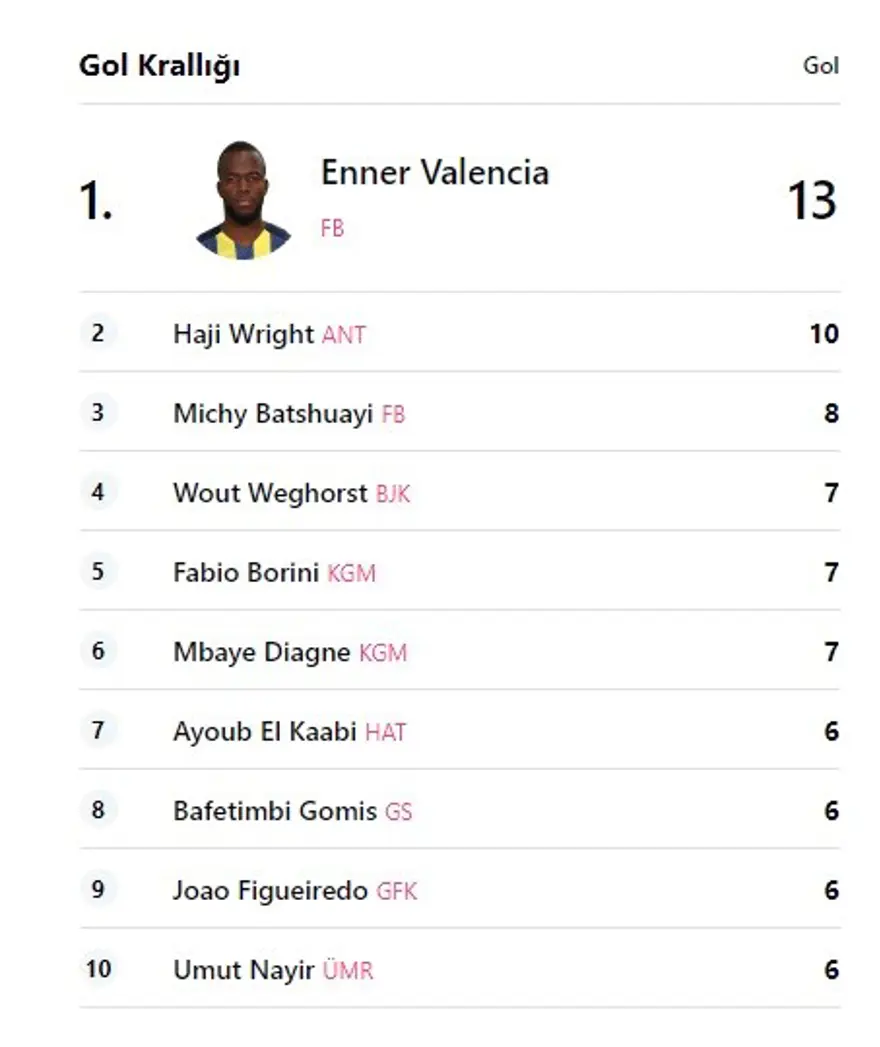The height and width of the screenshot is (1047, 880).
Task: Select Umut Nayir's name
Action: pos(244,970)
